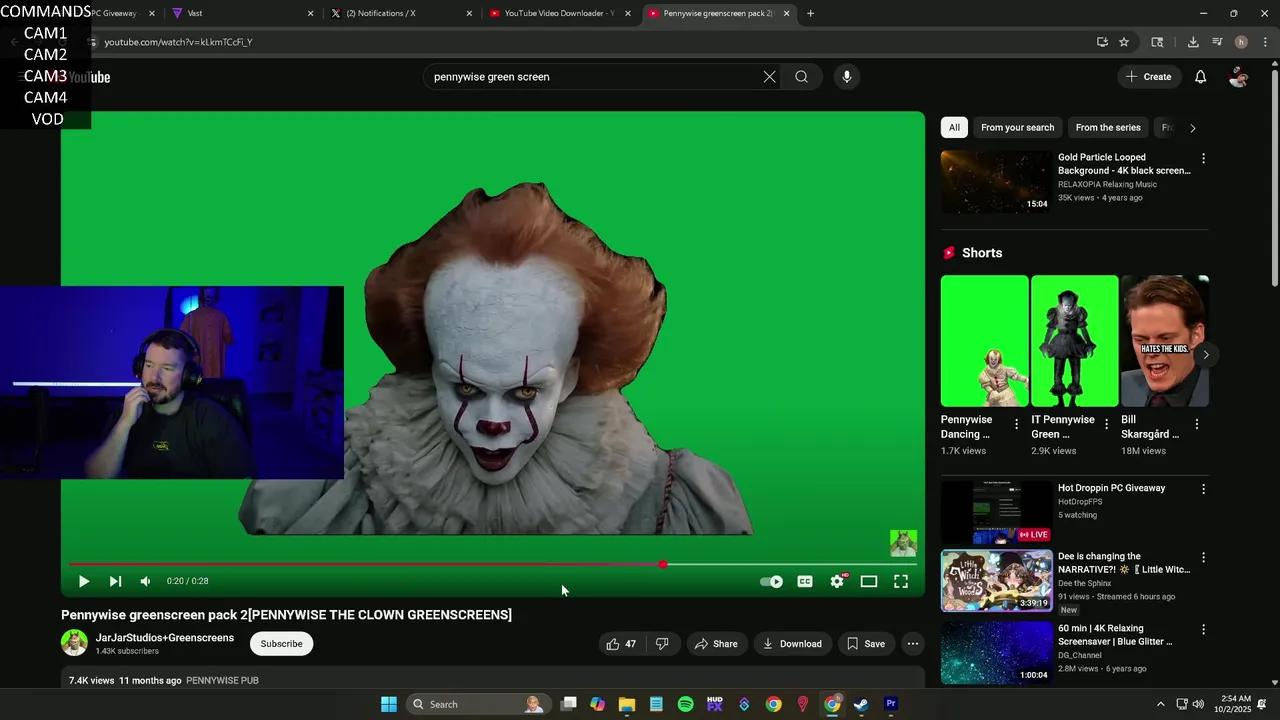This screenshot has height=720, width=1280.
Task: Clear the YouTube search box
Action: pos(769,77)
